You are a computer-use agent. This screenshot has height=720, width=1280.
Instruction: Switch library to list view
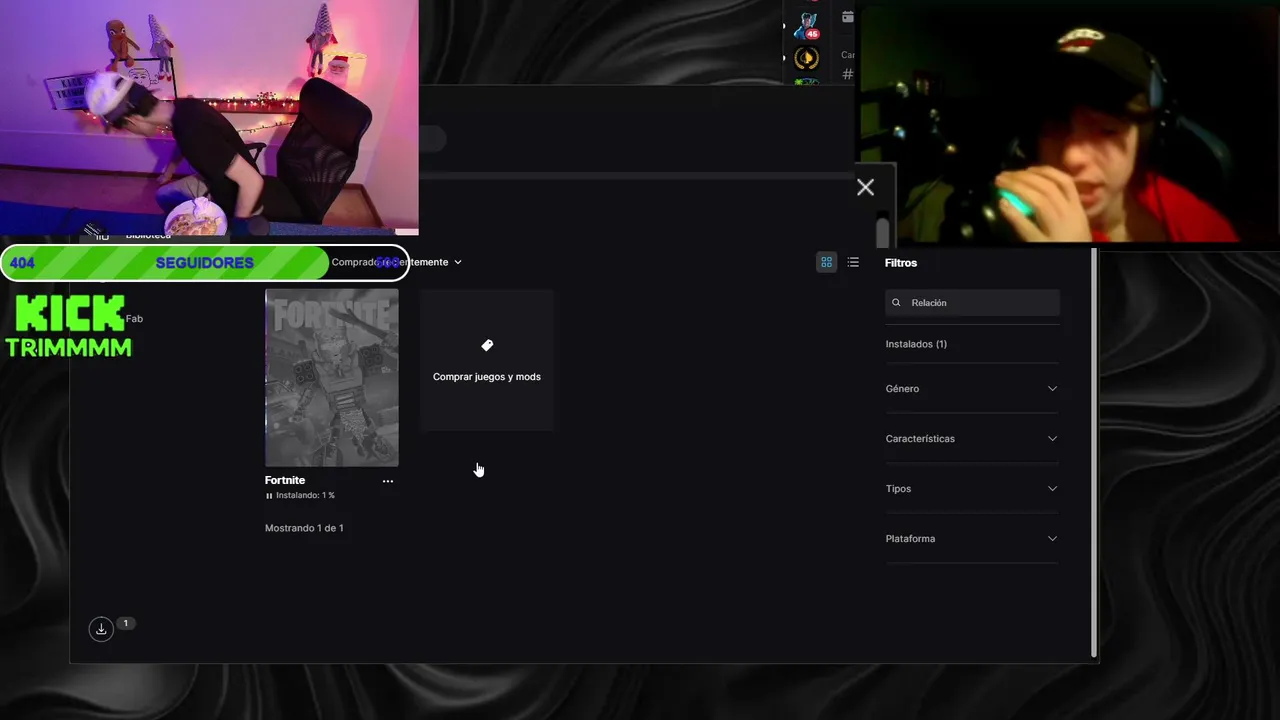[853, 262]
